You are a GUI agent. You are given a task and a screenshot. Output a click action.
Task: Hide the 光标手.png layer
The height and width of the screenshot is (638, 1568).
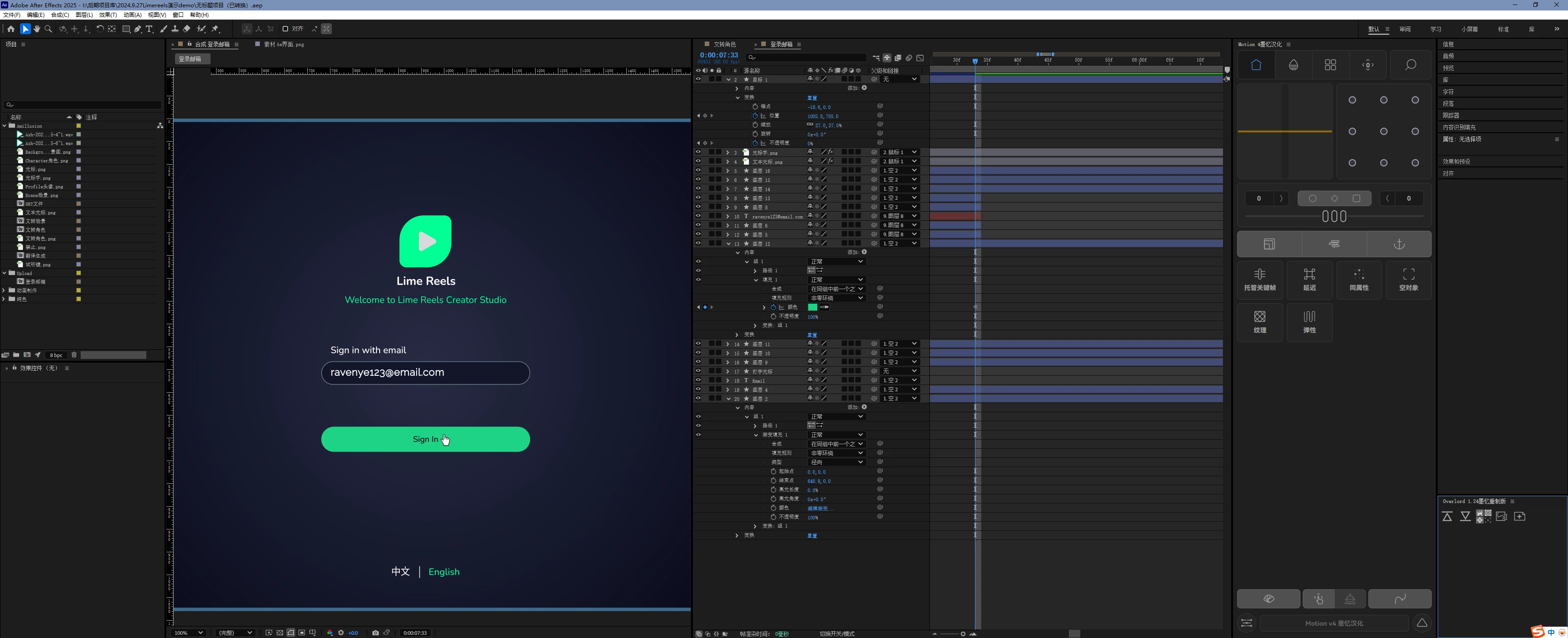[698, 152]
